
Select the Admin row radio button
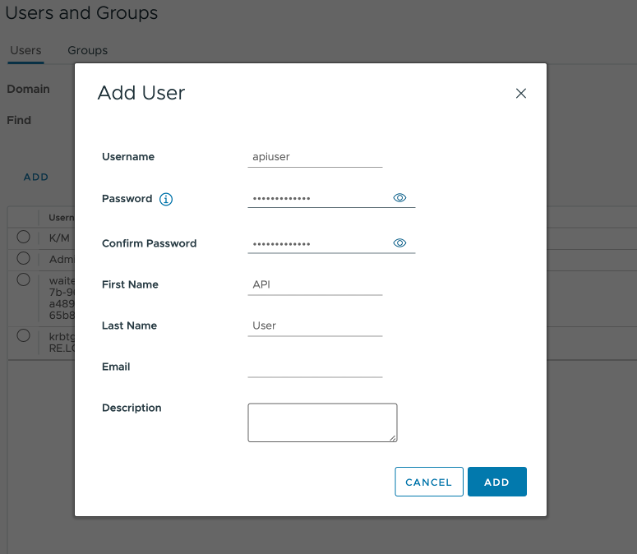tap(24, 258)
